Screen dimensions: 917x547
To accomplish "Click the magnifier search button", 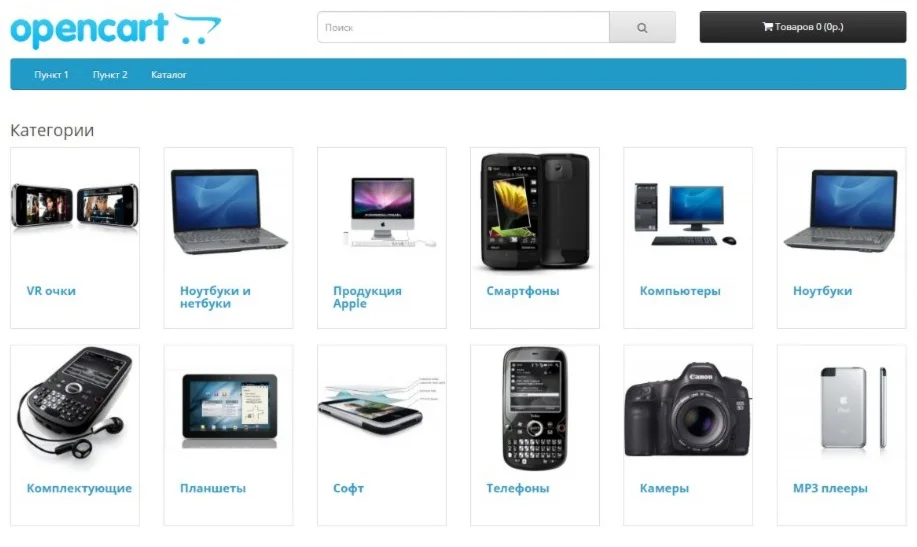I will tap(642, 27).
